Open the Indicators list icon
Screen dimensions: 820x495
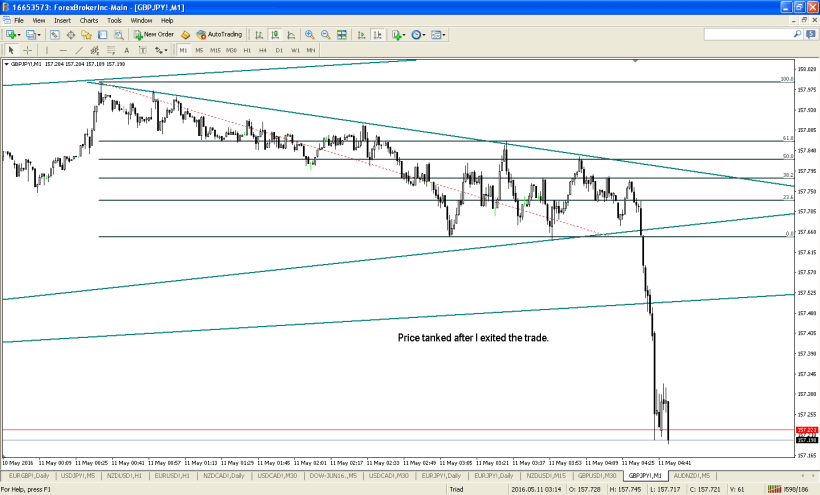click(x=396, y=34)
